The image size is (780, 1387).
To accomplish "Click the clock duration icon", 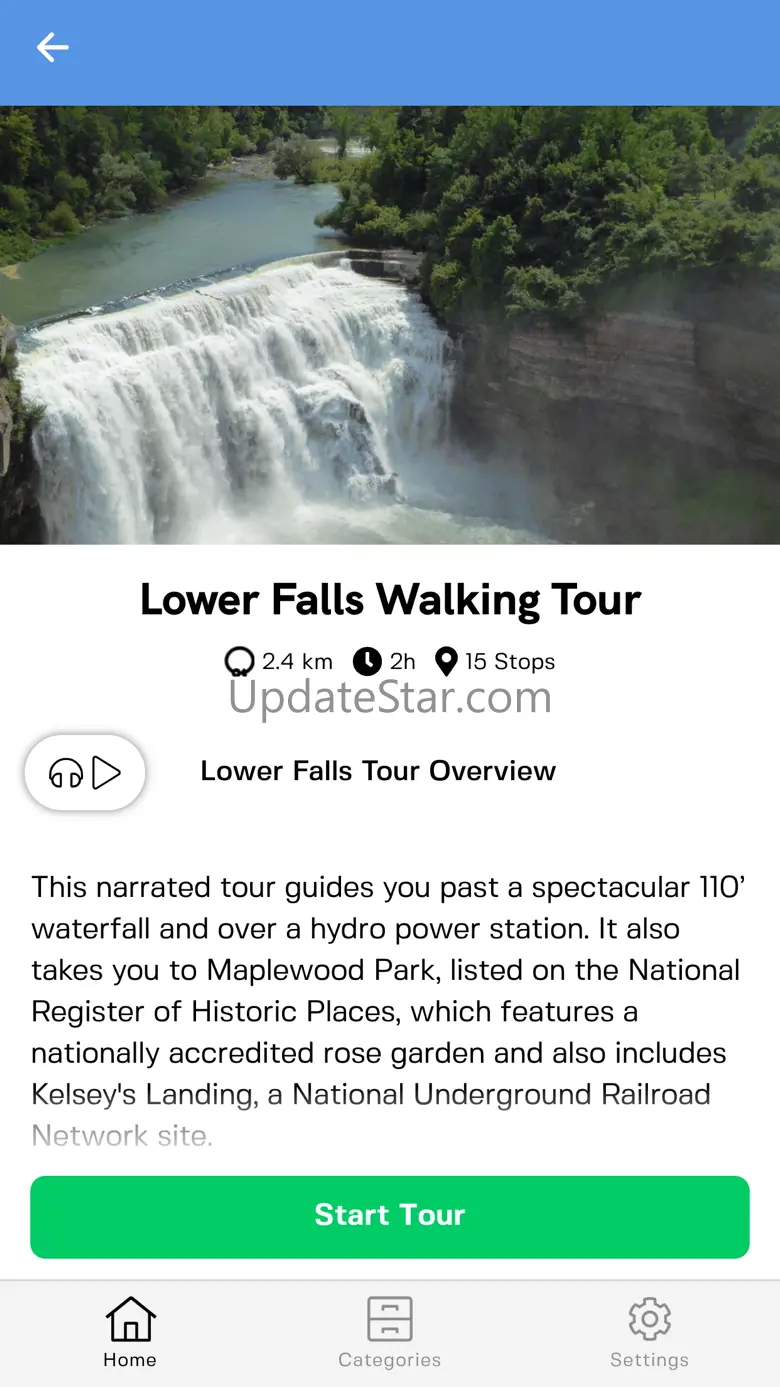I will tap(368, 662).
